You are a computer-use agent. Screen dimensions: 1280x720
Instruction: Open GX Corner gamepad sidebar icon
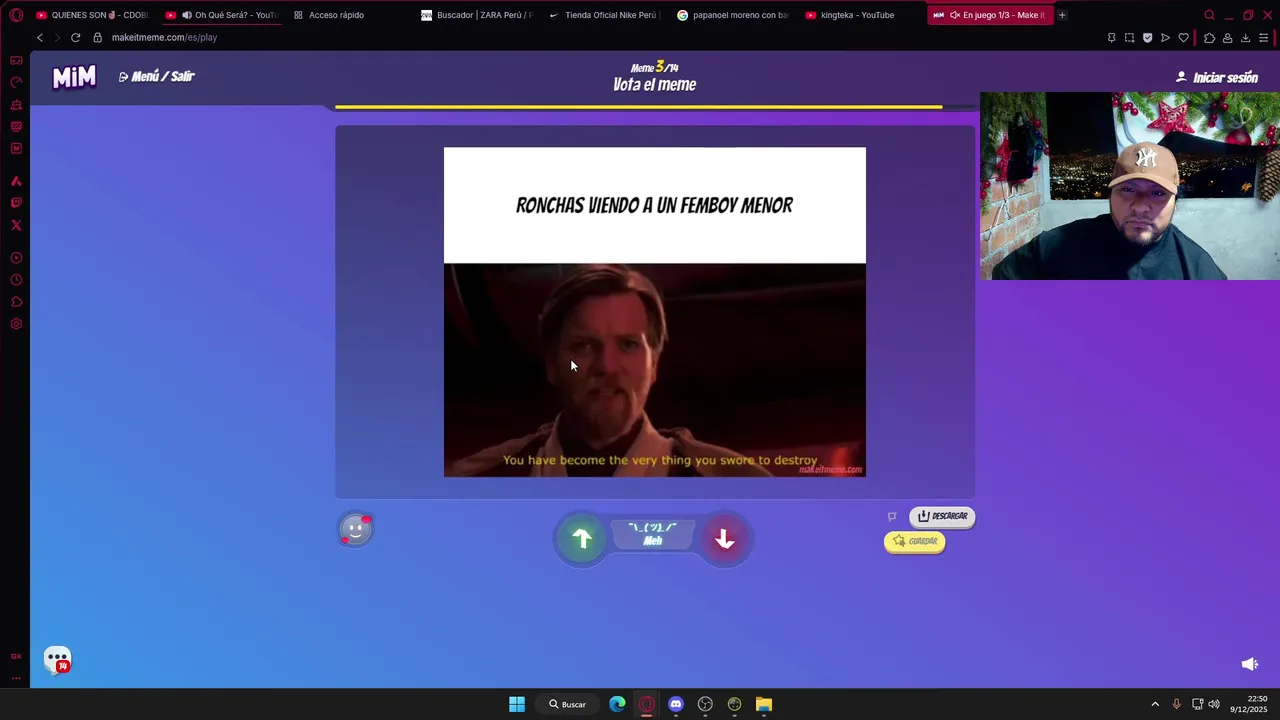click(x=16, y=61)
